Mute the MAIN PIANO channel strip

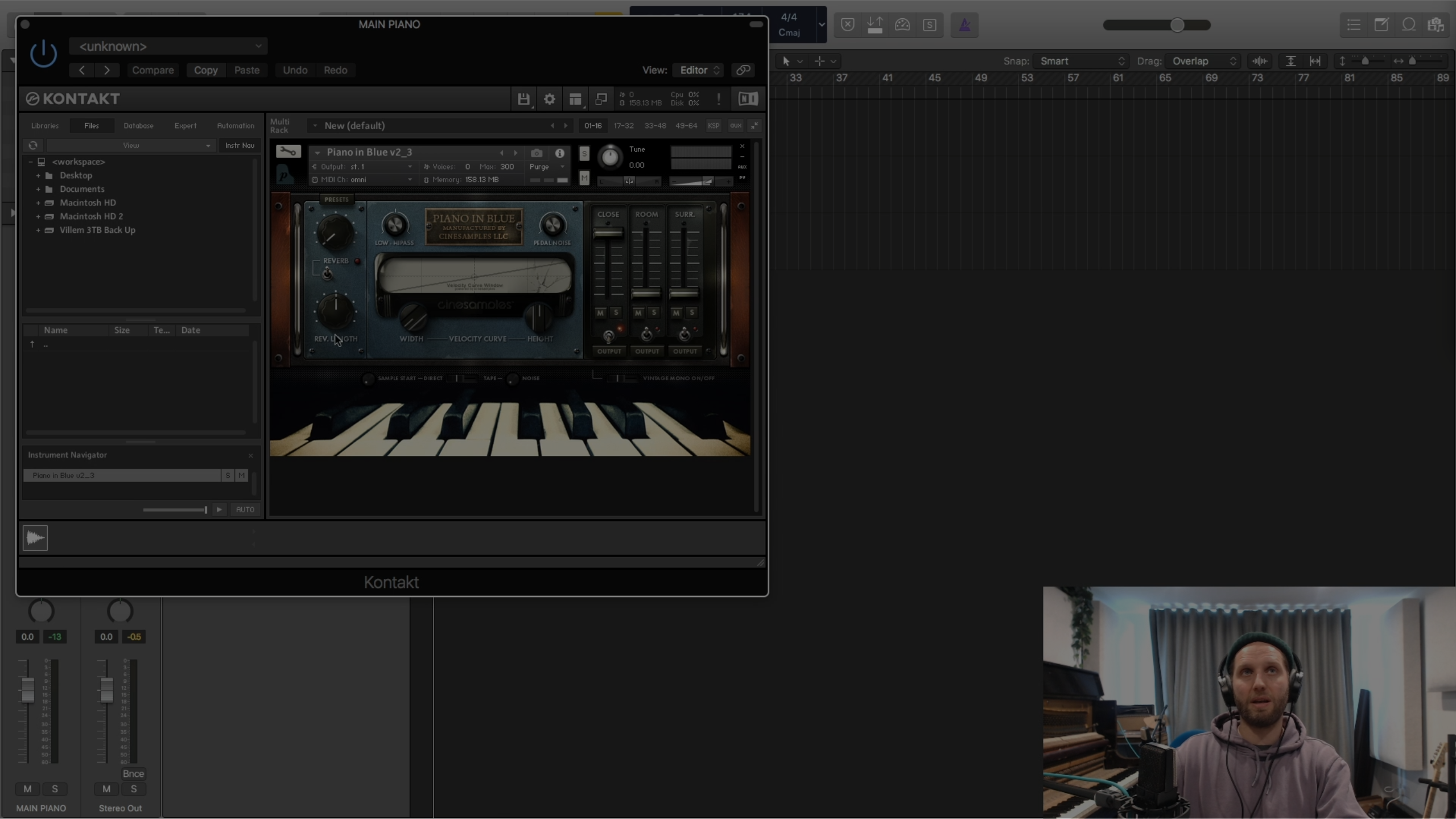tap(27, 789)
